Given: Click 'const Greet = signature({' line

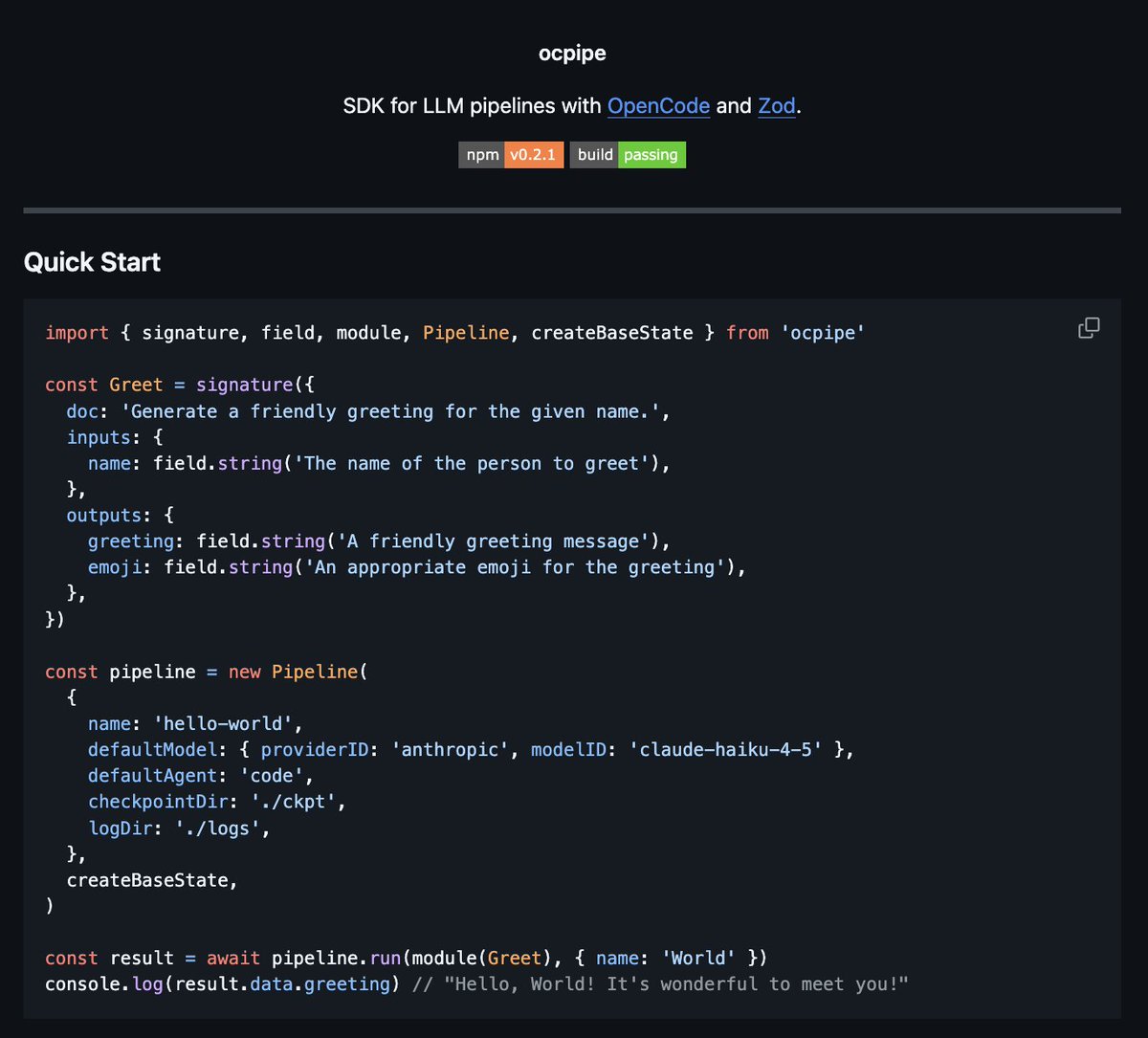Looking at the screenshot, I should (180, 385).
